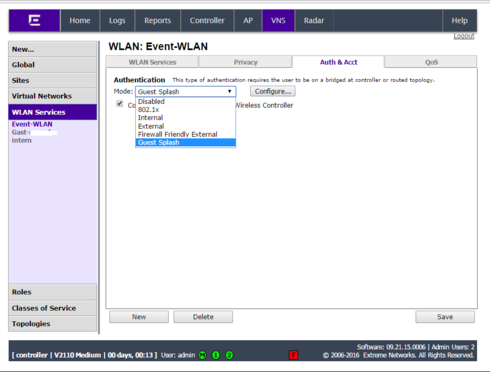Toggle the checkbox below Mode dropdown

tap(120, 104)
